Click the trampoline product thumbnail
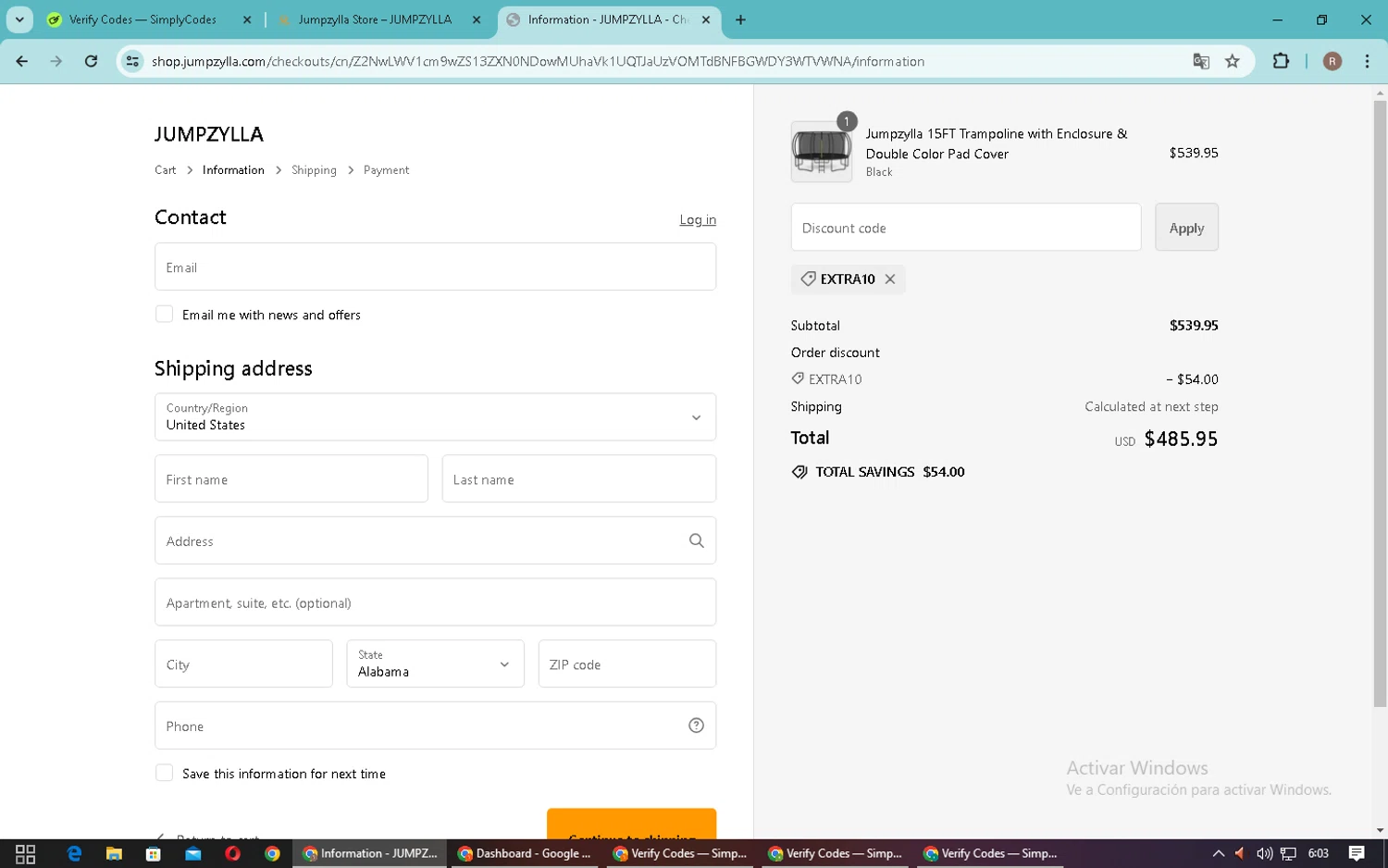 click(822, 152)
